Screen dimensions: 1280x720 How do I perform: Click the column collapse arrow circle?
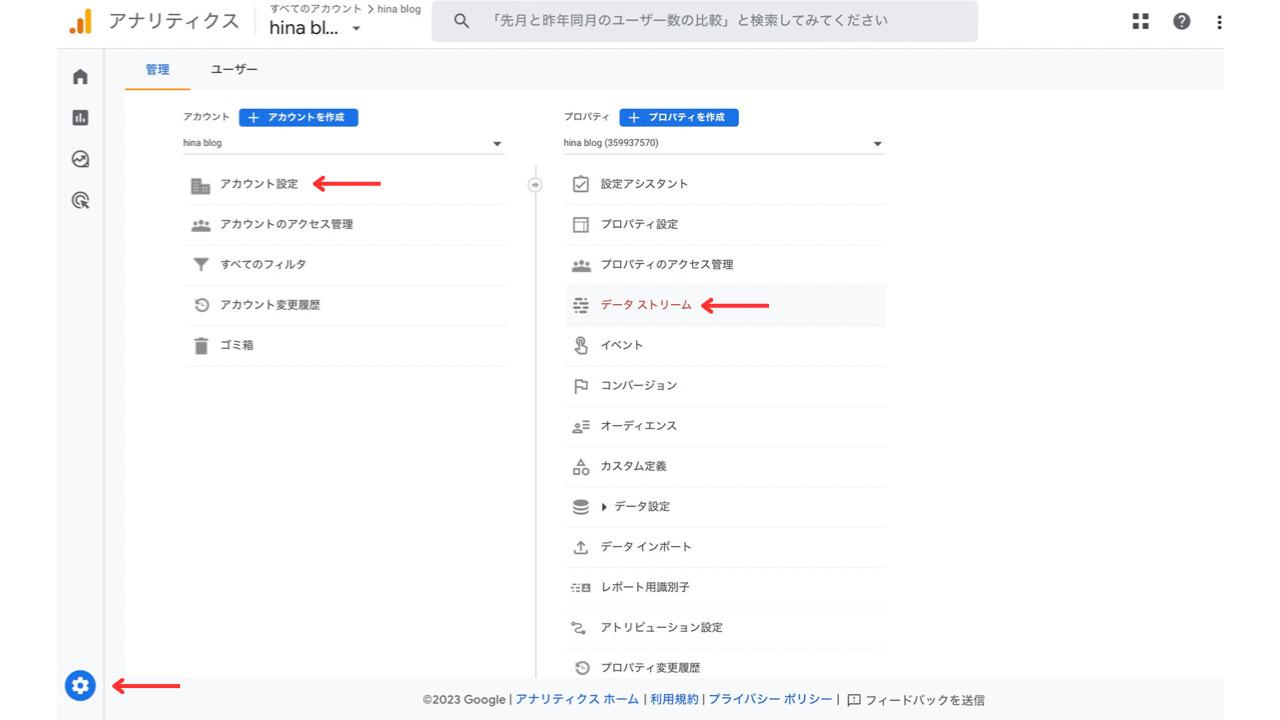pyautogui.click(x=535, y=184)
